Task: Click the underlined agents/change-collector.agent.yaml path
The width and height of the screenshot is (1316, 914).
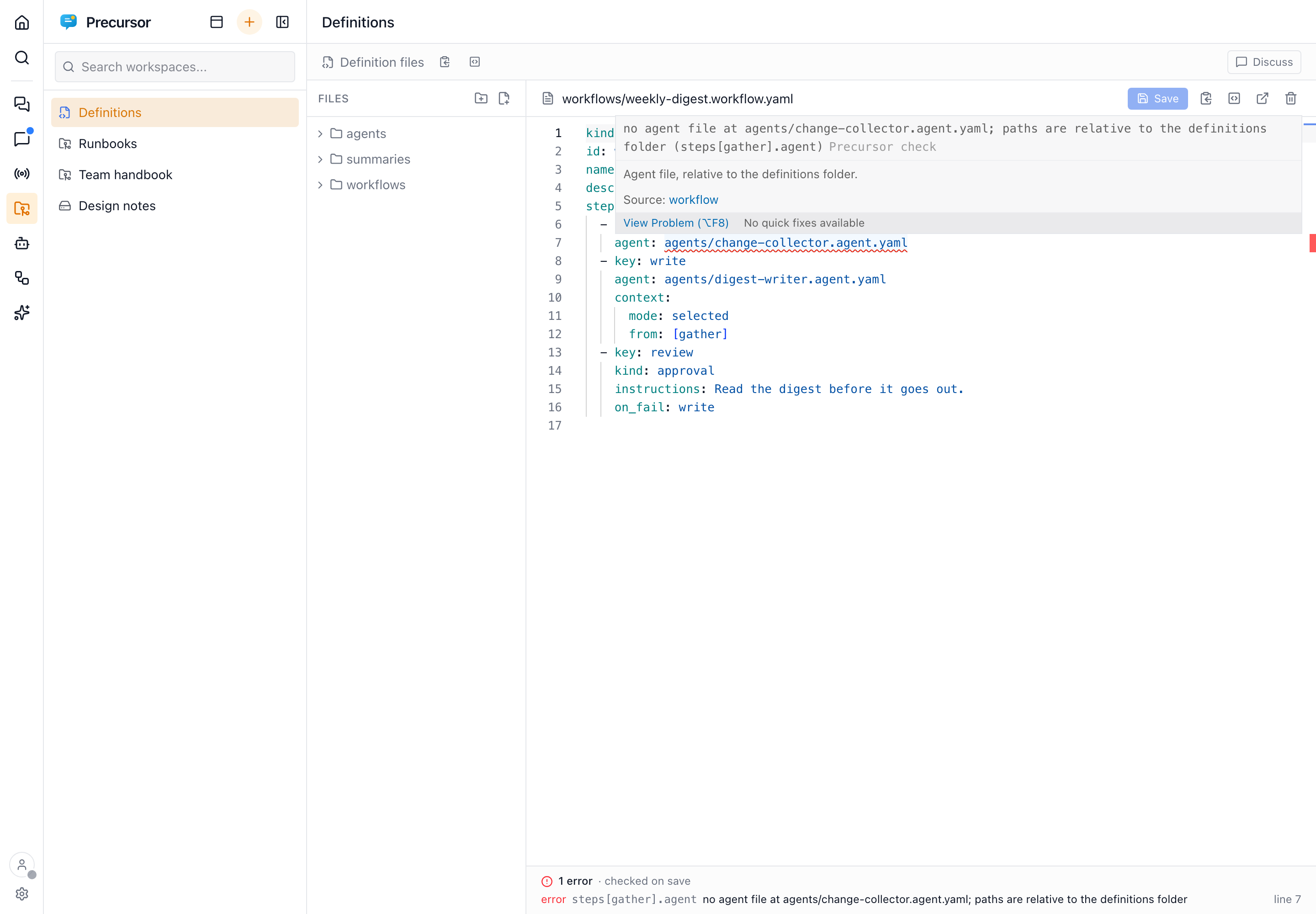Action: click(785, 243)
